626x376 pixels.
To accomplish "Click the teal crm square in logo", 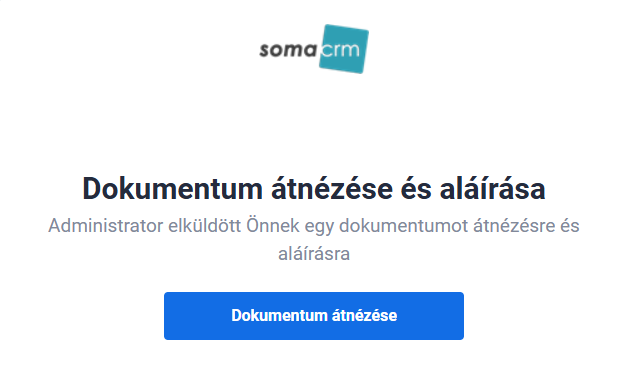I will point(344,49).
